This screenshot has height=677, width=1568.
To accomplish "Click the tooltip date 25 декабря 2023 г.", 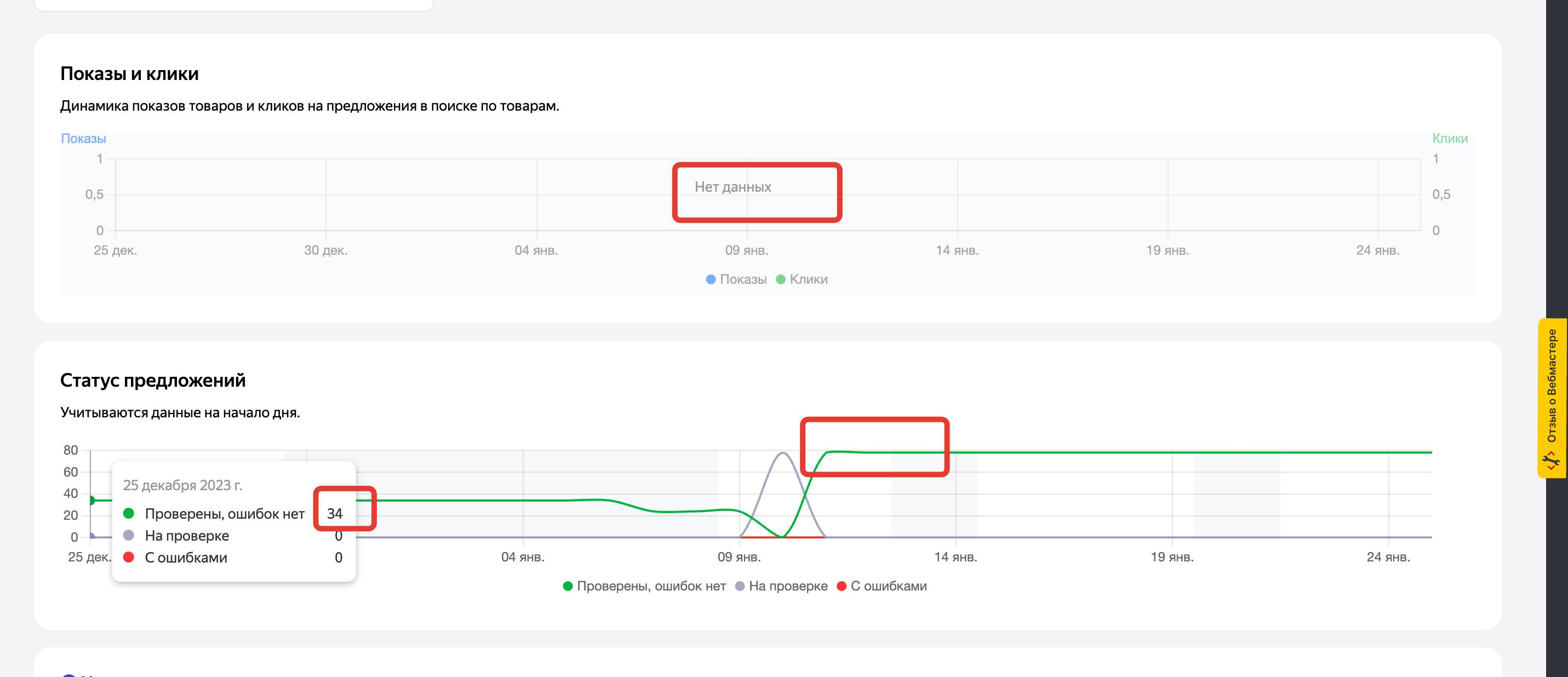I will click(x=182, y=485).
